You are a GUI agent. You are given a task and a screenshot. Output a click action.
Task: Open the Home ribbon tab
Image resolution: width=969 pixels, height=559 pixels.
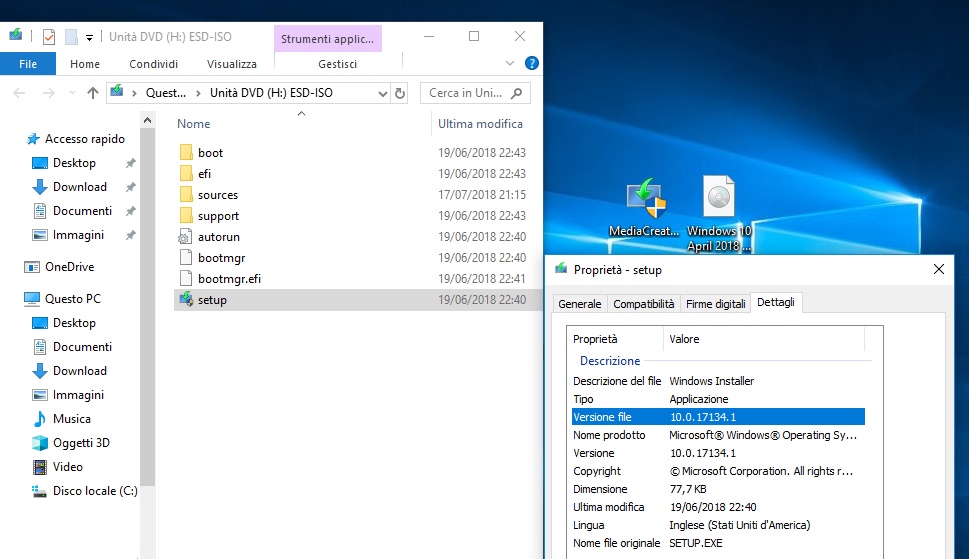point(85,64)
